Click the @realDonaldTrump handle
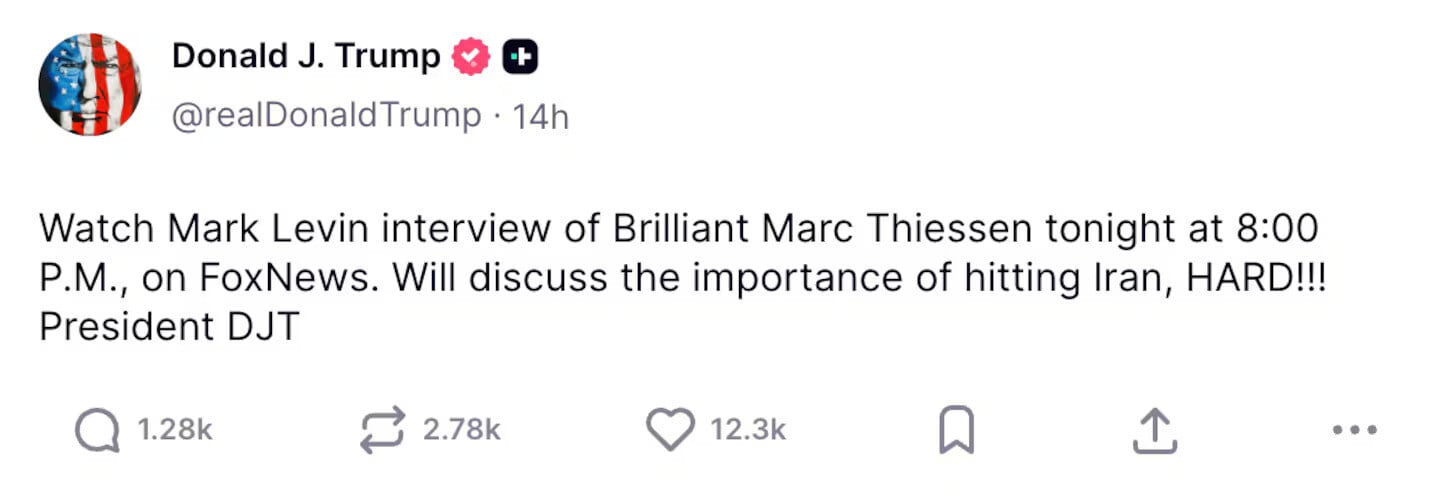The height and width of the screenshot is (496, 1440). [x=326, y=116]
